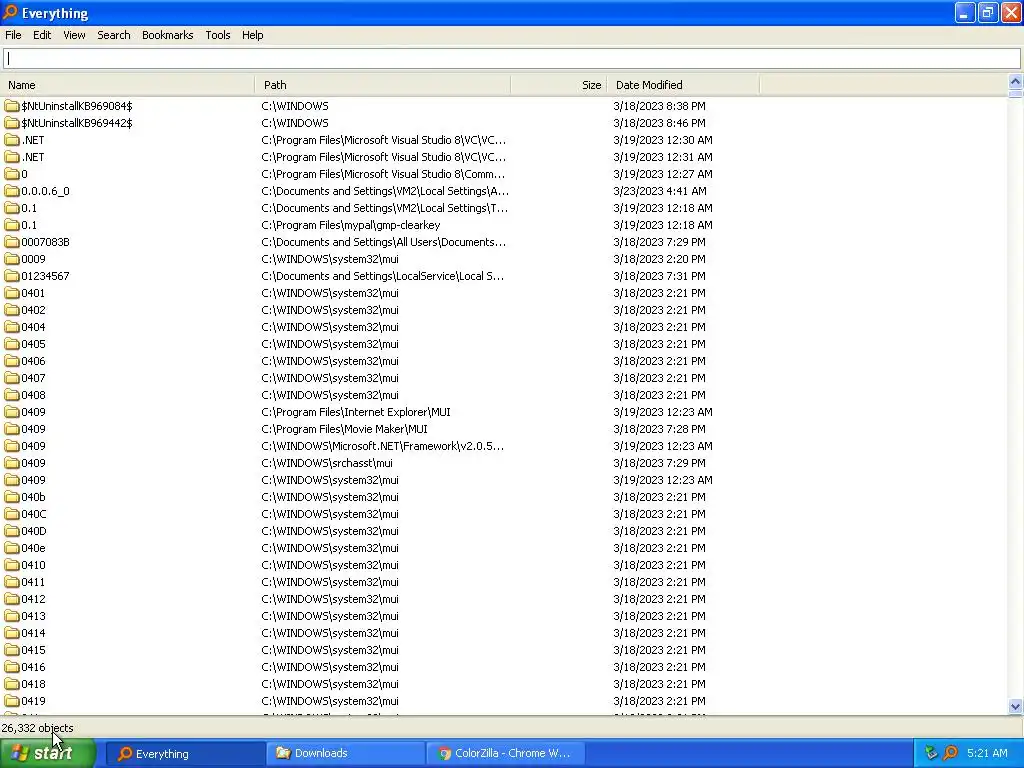Click folder icon of .NET dated 12:30 AM

[x=12, y=140]
